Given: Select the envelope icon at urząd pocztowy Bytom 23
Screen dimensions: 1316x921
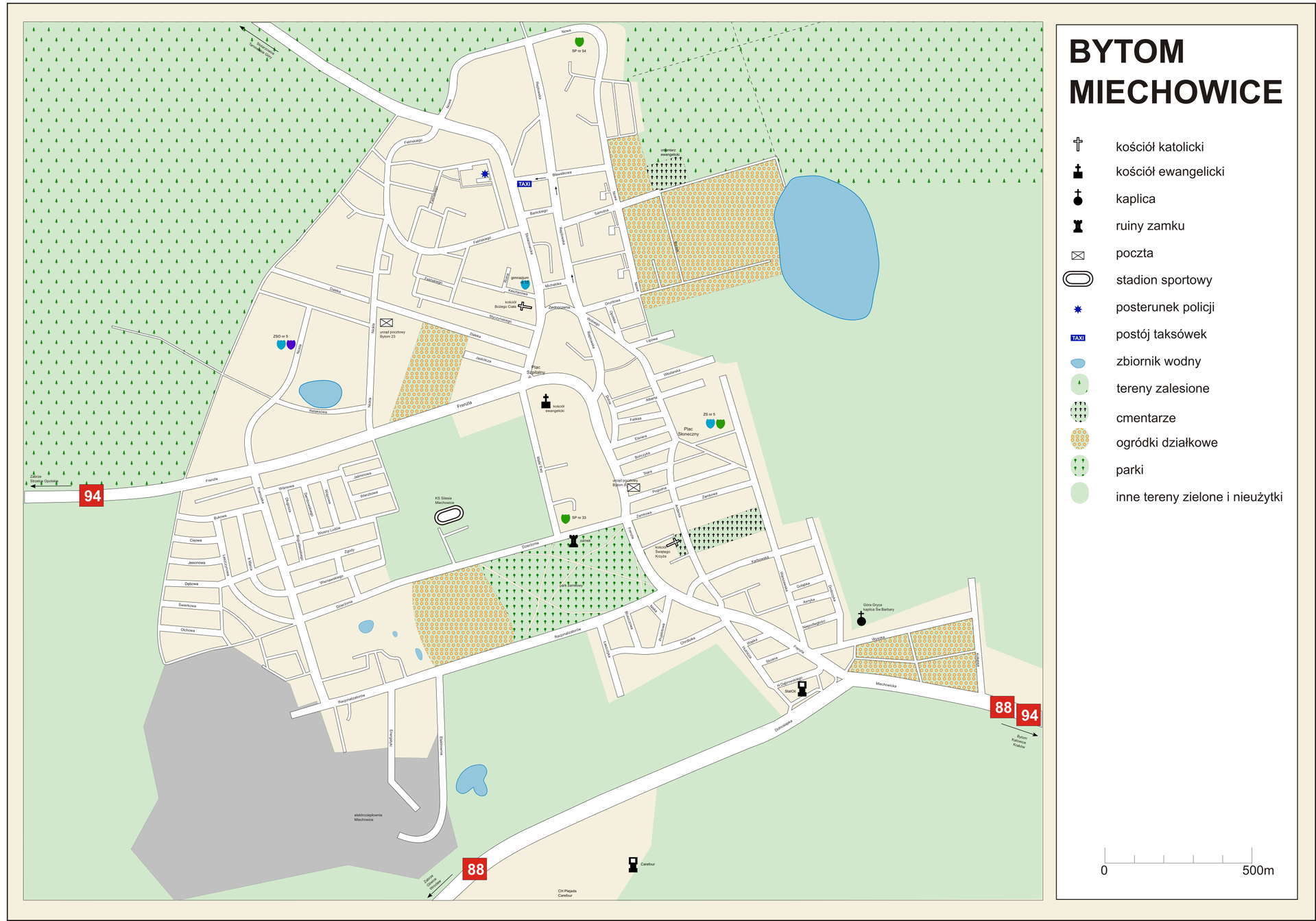Looking at the screenshot, I should [x=386, y=323].
